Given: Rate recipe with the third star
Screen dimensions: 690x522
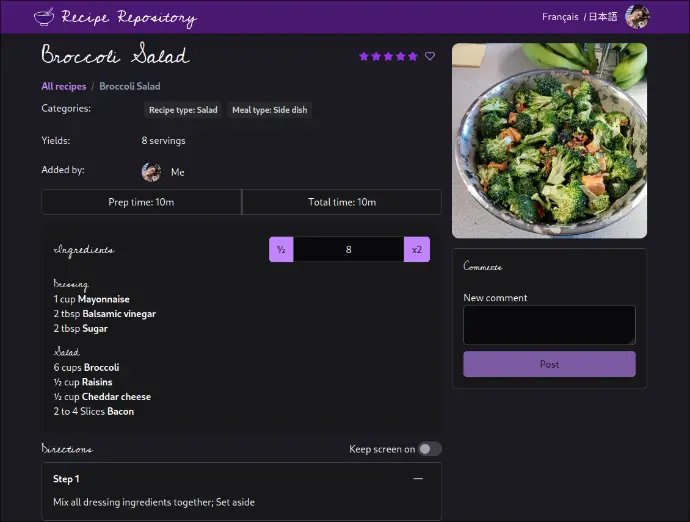Looking at the screenshot, I should (389, 57).
